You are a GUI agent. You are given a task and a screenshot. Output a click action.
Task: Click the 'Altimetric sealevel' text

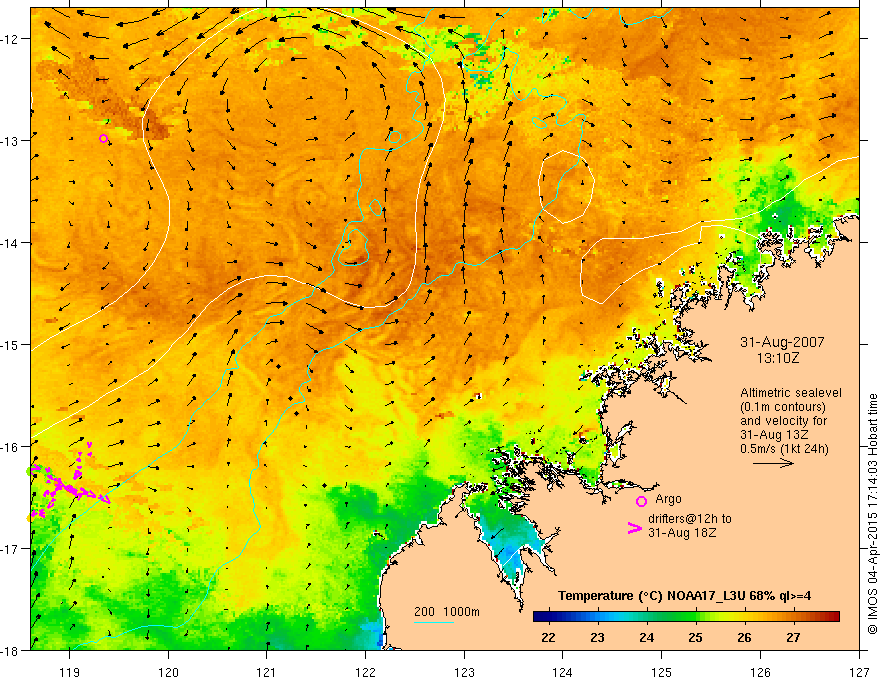[x=791, y=393]
